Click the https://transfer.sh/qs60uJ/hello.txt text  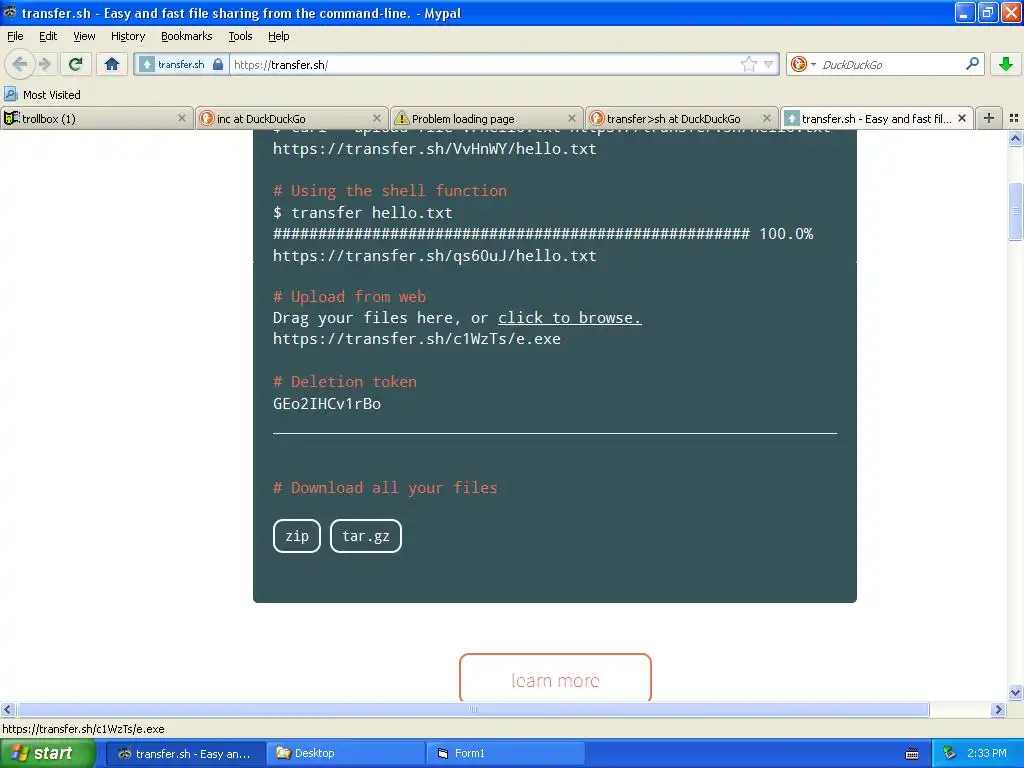[434, 255]
